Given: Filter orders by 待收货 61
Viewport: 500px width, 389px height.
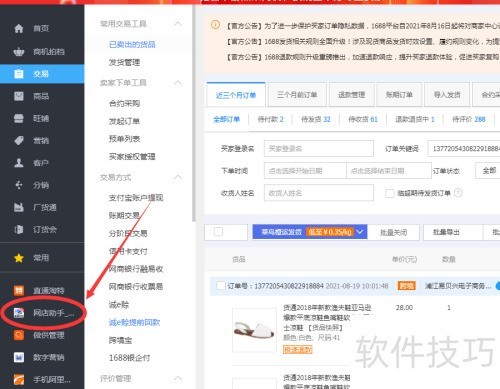Looking at the screenshot, I should (x=363, y=119).
